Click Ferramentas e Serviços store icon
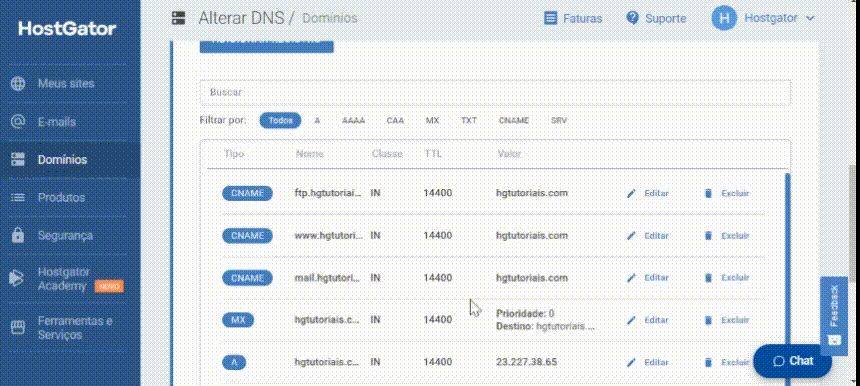The image size is (860, 386). 18,327
